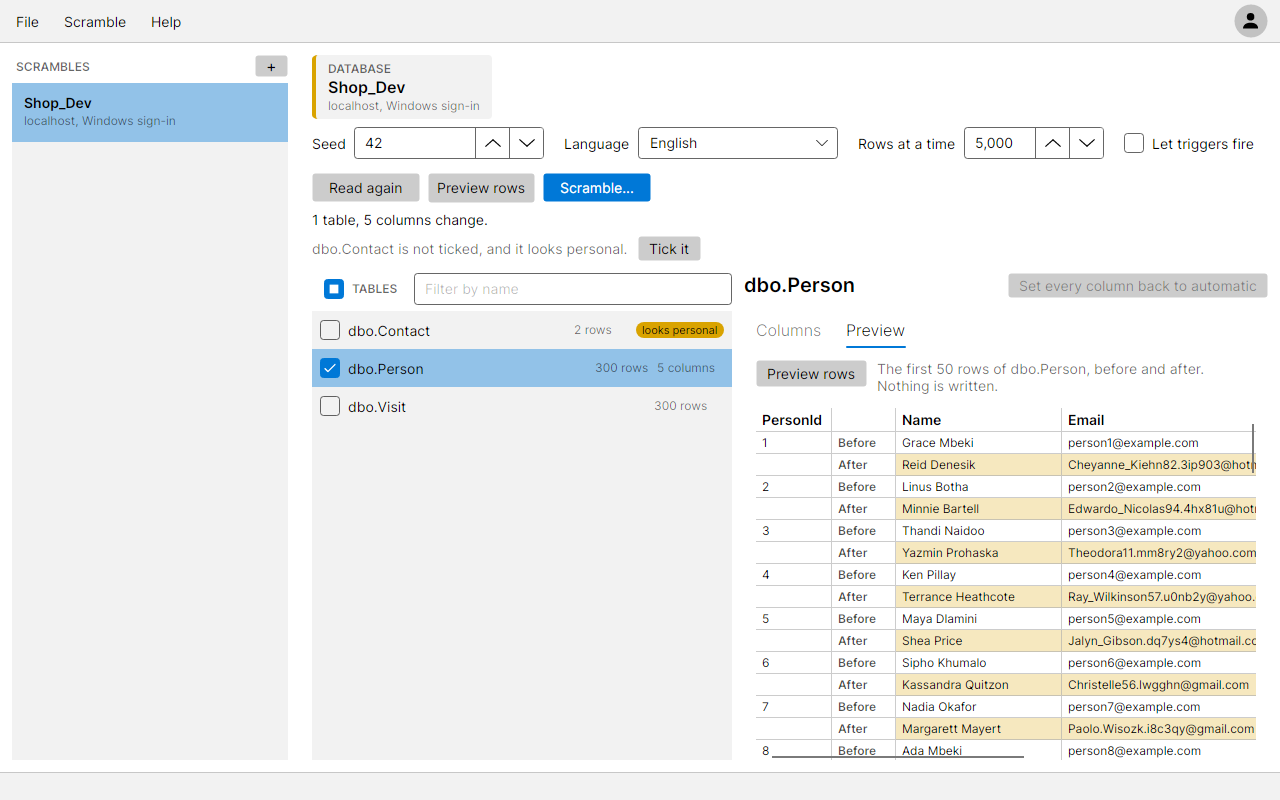Click the Ken Pillay cell
This screenshot has width=1280, height=800.
click(978, 575)
